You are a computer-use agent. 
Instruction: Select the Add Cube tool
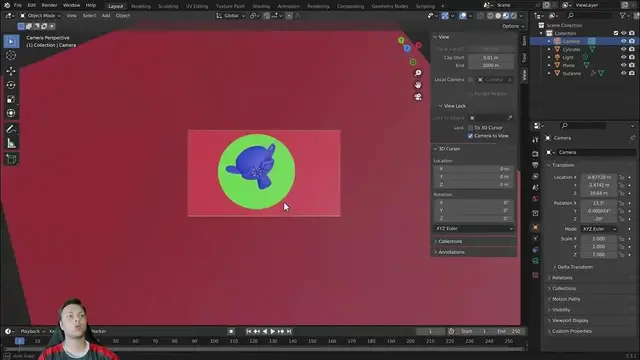tap(11, 159)
